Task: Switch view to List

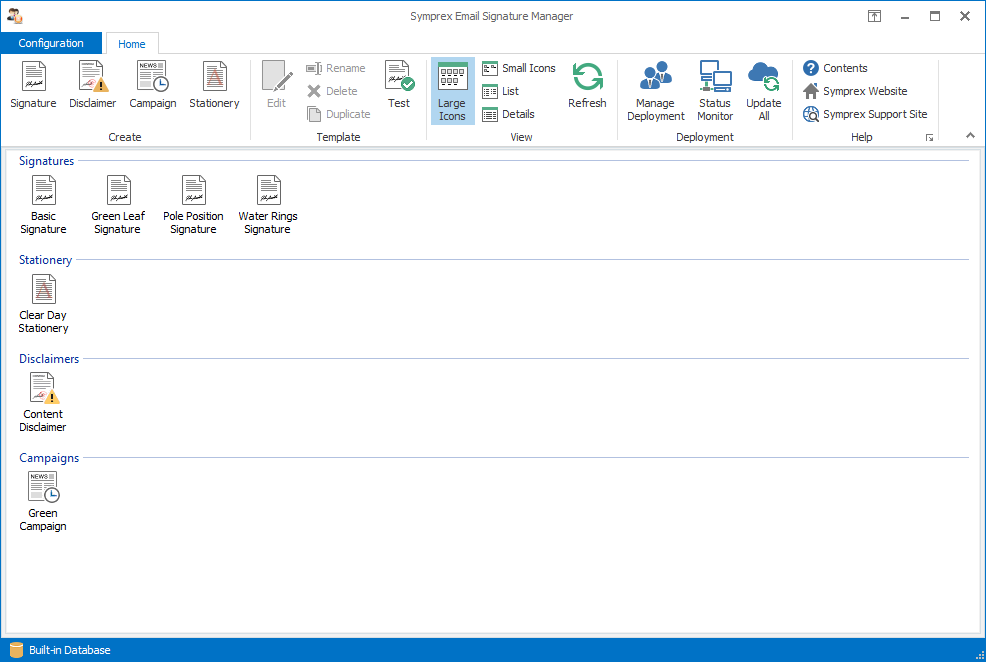Action: (501, 91)
